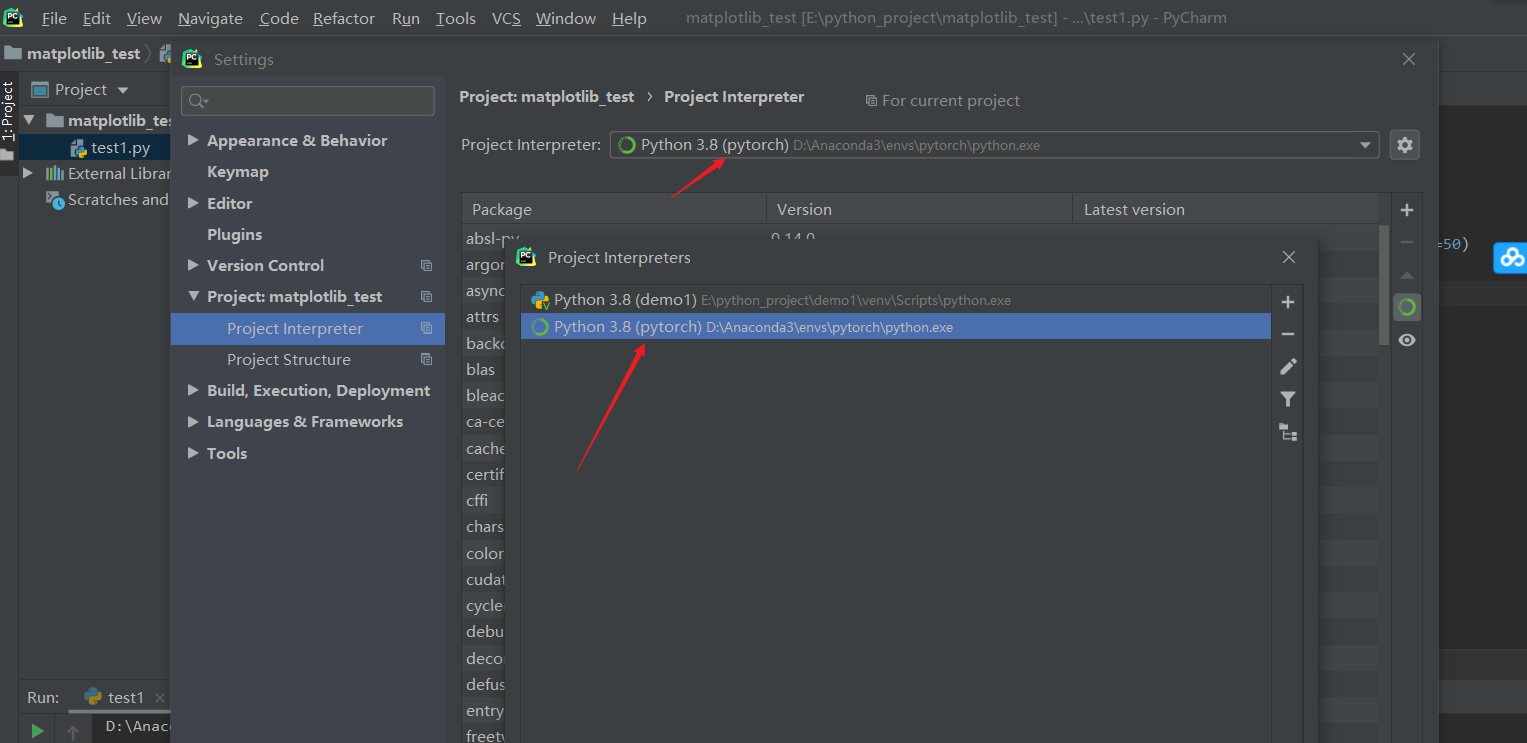Click the up arrow upgrade package icon
1527x743 pixels.
click(x=1407, y=275)
